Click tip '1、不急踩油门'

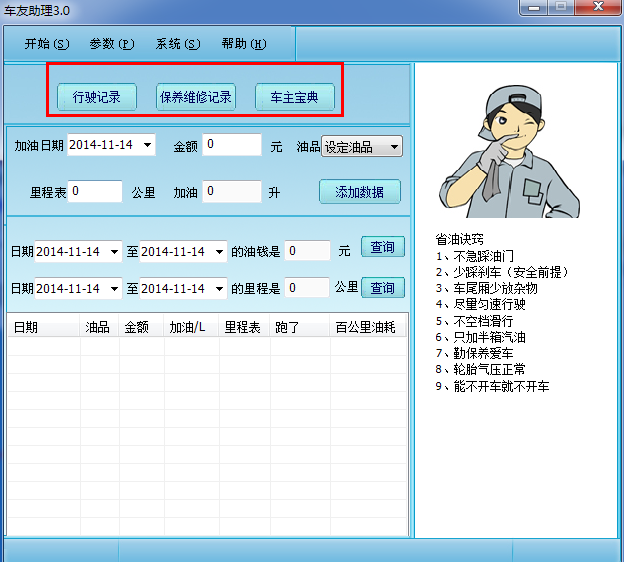[x=474, y=256]
